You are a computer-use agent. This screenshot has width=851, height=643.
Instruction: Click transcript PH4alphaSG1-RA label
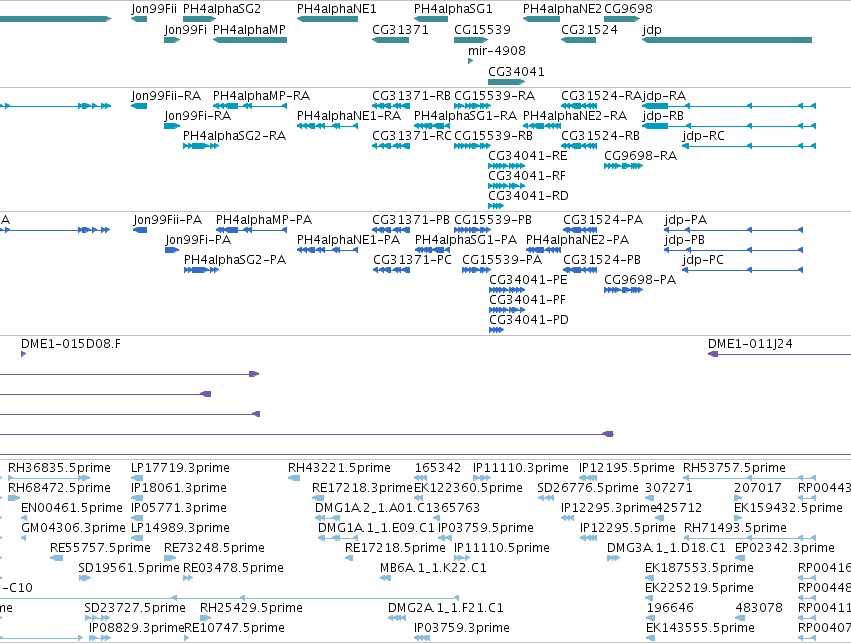pos(465,116)
